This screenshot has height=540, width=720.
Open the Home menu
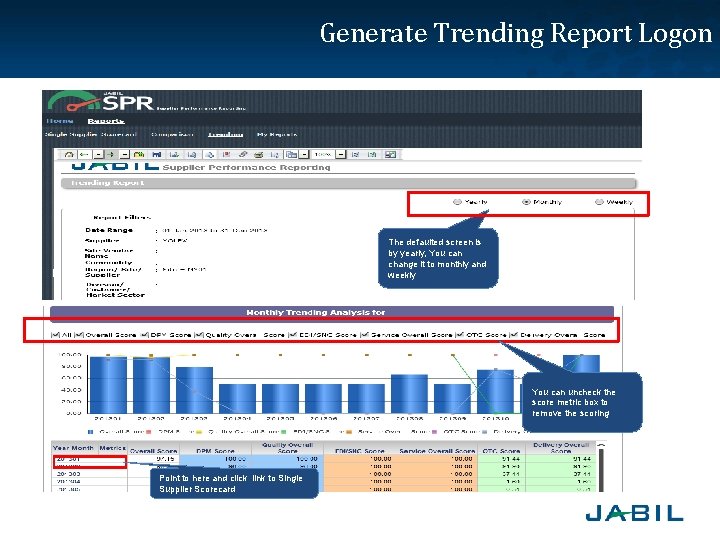click(60, 121)
